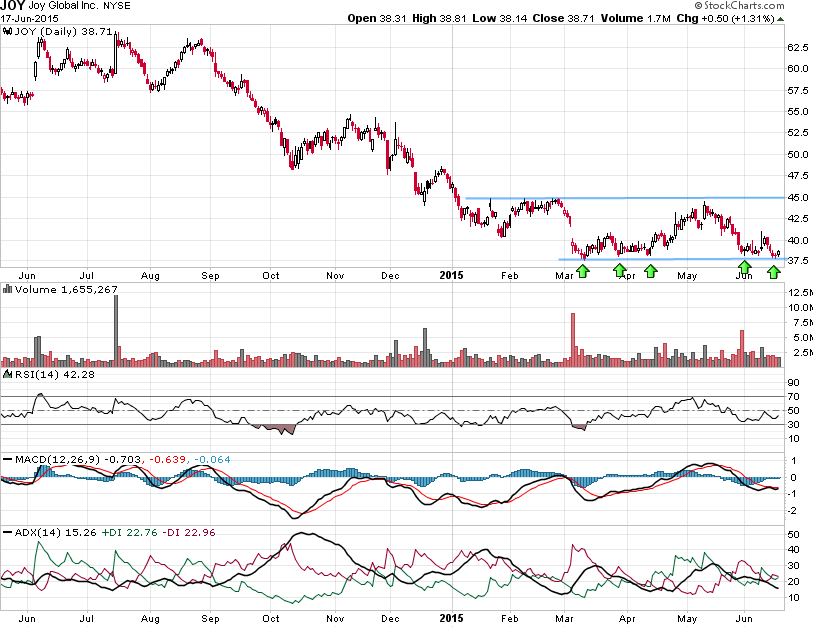Click the red '-DI 22.96' legend value
Image resolution: width=813 pixels, height=627 pixels.
(189, 533)
